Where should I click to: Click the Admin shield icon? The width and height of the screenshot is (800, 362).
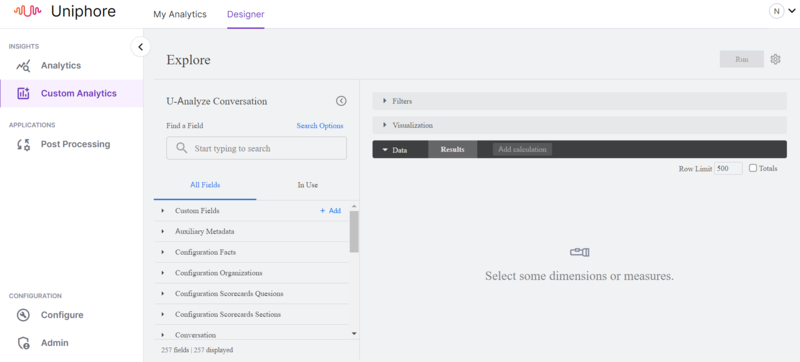point(23,343)
